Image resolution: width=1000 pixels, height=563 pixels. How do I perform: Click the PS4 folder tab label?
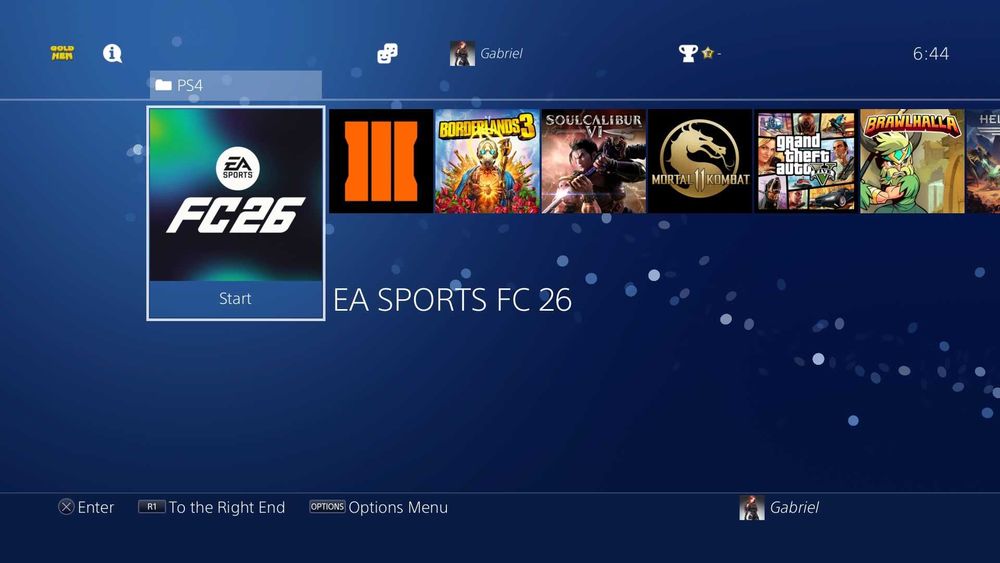[x=190, y=85]
